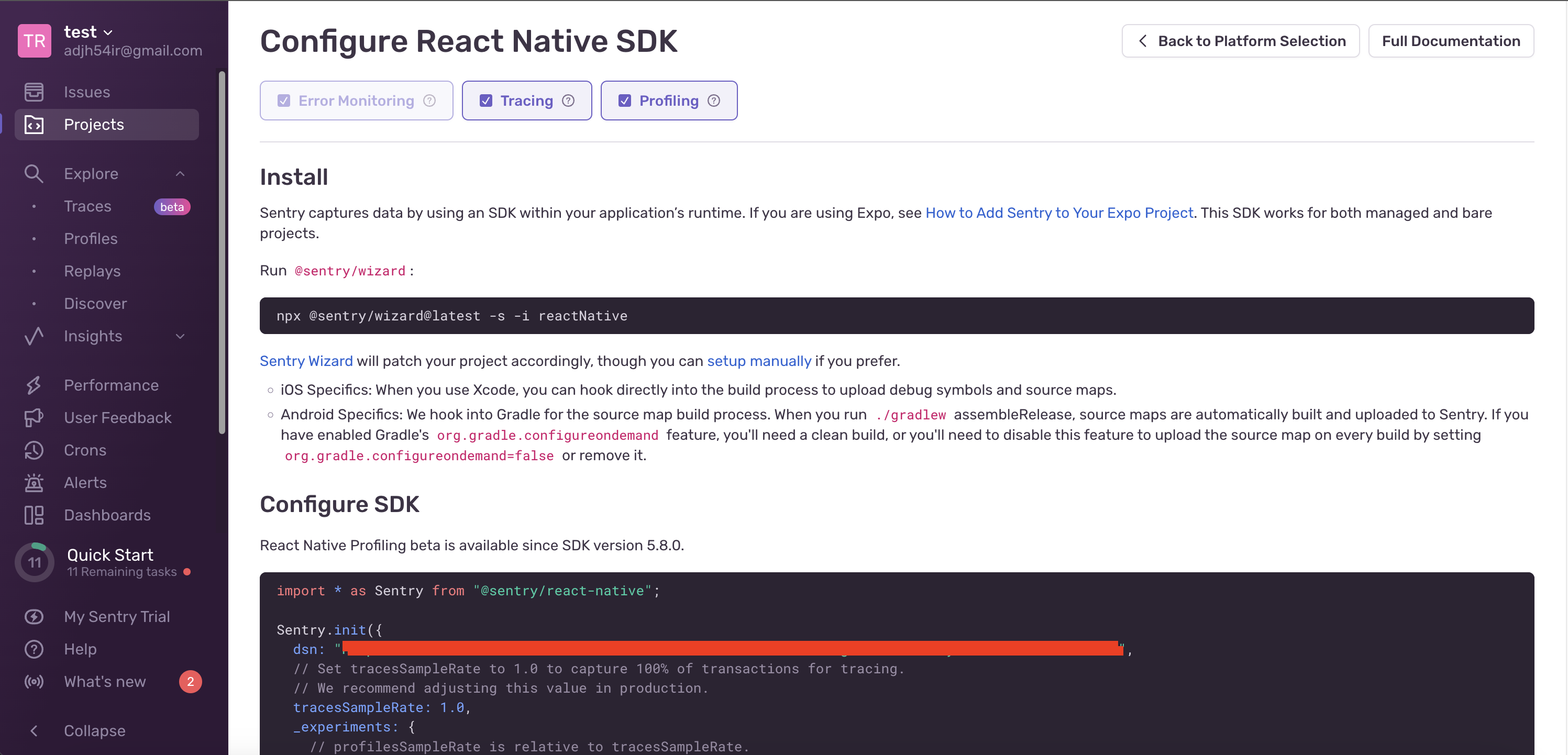Uncheck the Tracing checkbox
Screen dimensions: 1568x755
pyautogui.click(x=485, y=101)
